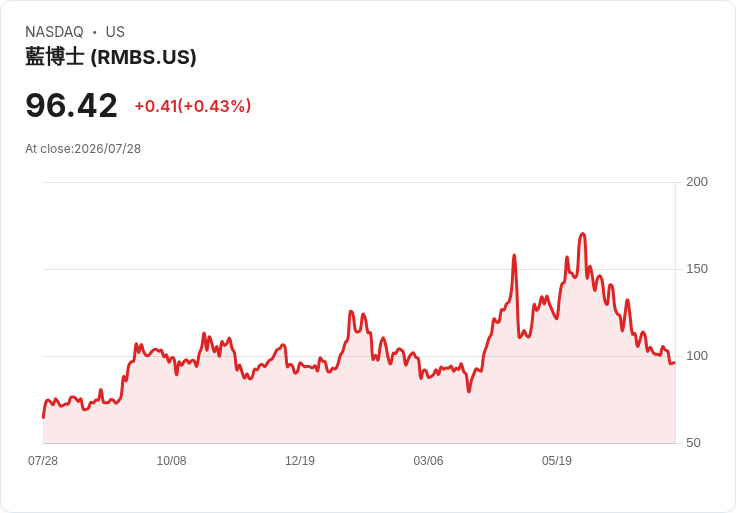Viewport: 736px width, 513px height.
Task: Click the chart line's starting point at 07/28
Action: 43,417
